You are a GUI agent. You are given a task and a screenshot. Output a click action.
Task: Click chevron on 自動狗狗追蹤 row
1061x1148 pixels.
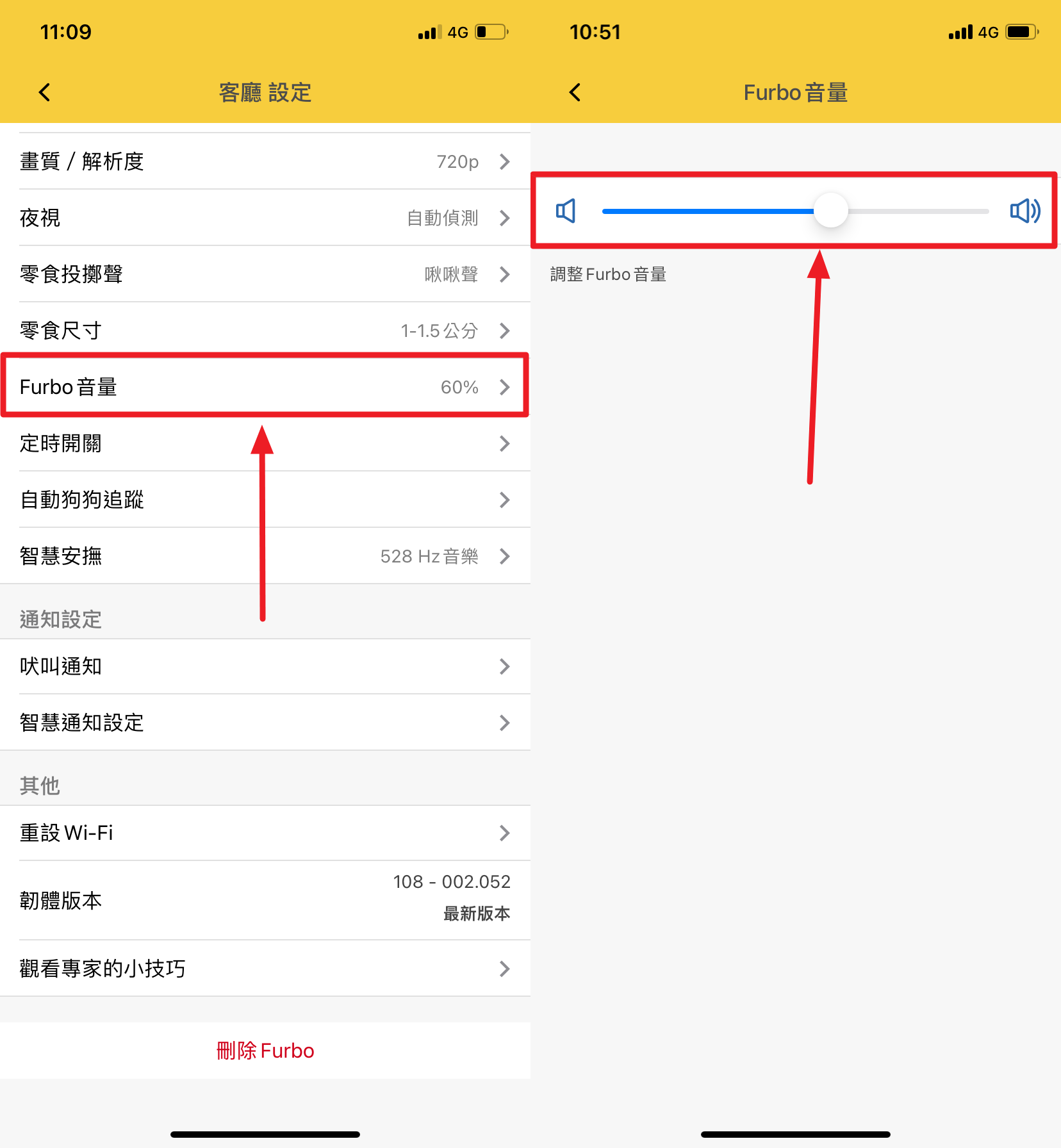point(505,500)
